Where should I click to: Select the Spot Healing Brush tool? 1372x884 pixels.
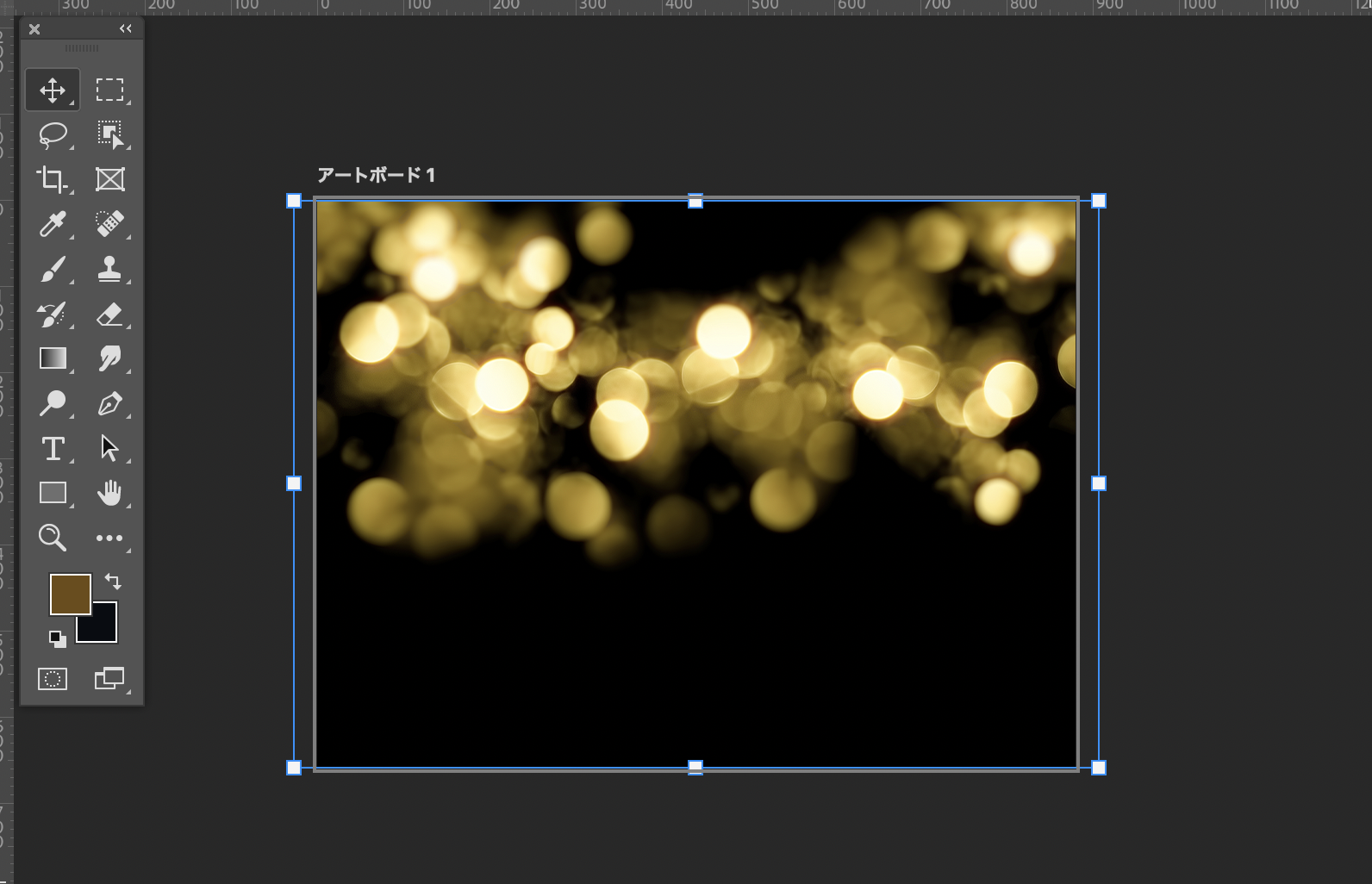click(x=109, y=224)
